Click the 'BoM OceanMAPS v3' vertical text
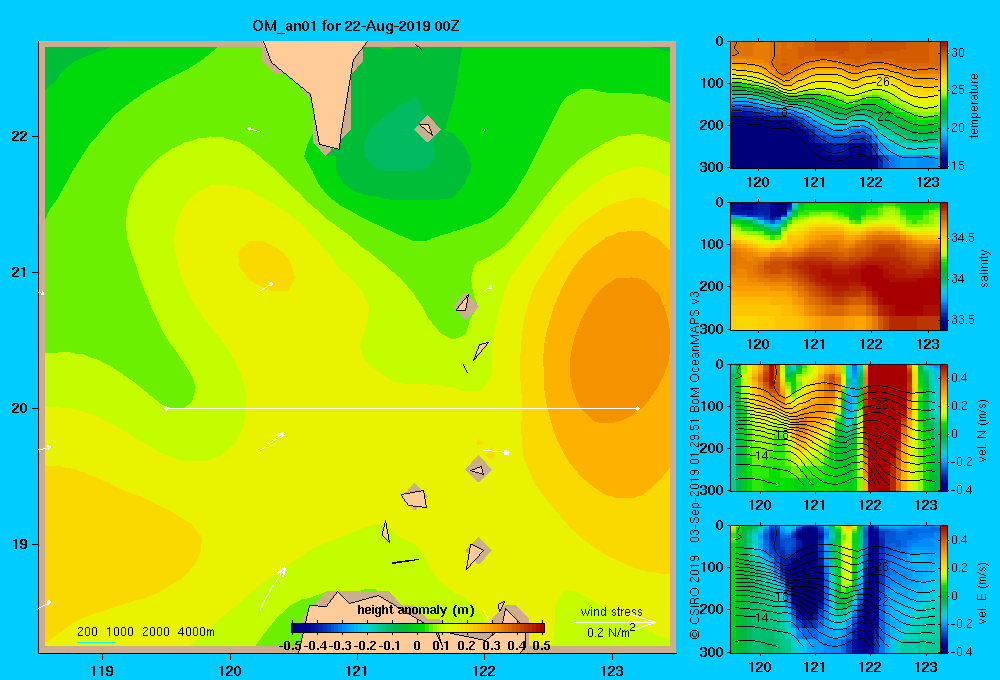 pyautogui.click(x=695, y=352)
